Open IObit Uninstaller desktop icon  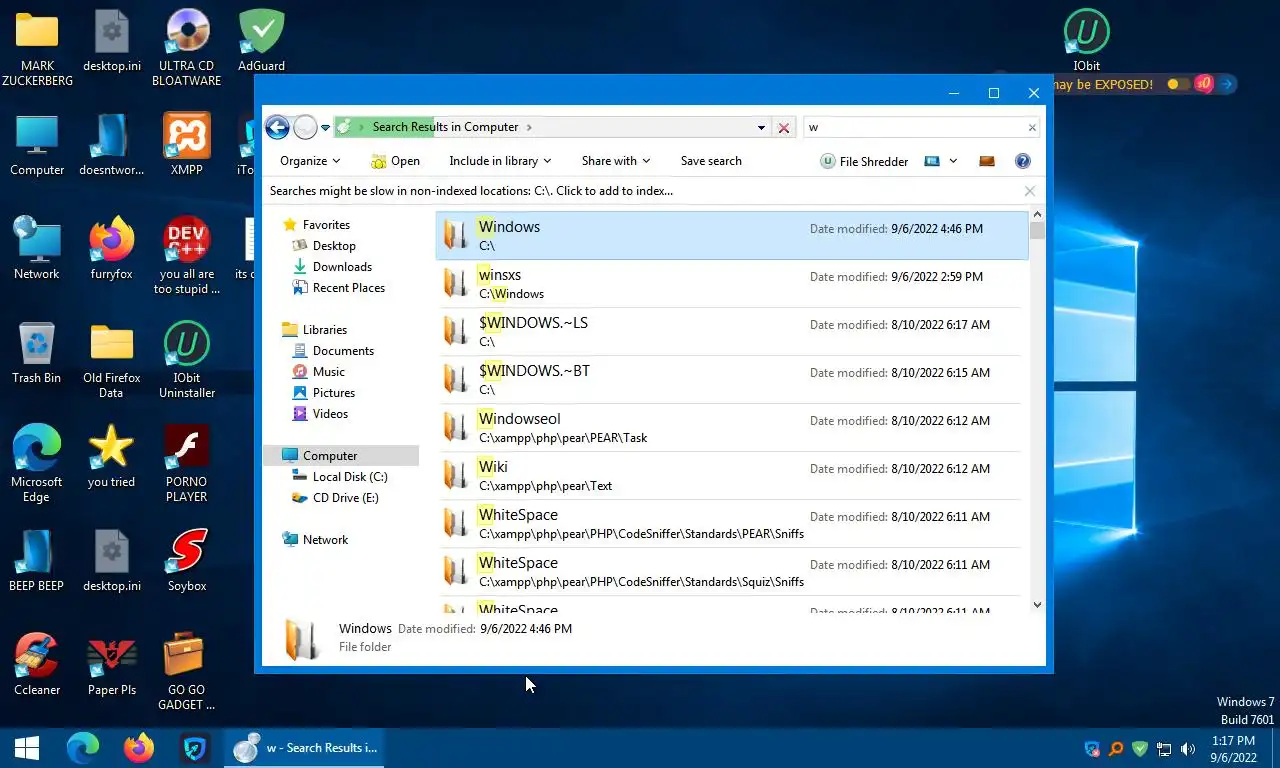point(187,359)
